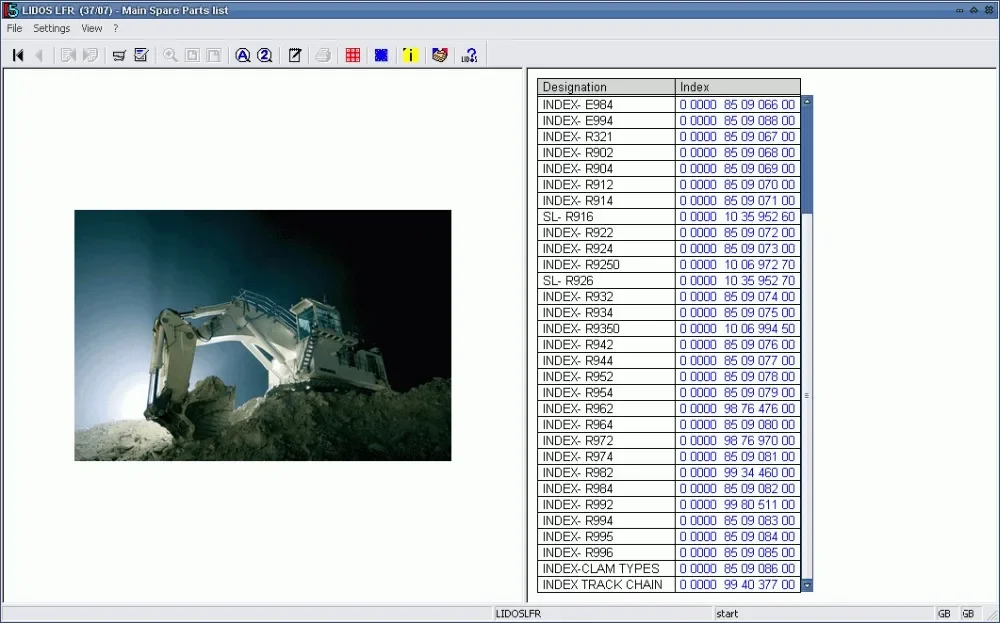Open the File menu
Viewport: 1000px width, 623px height.
pos(14,28)
